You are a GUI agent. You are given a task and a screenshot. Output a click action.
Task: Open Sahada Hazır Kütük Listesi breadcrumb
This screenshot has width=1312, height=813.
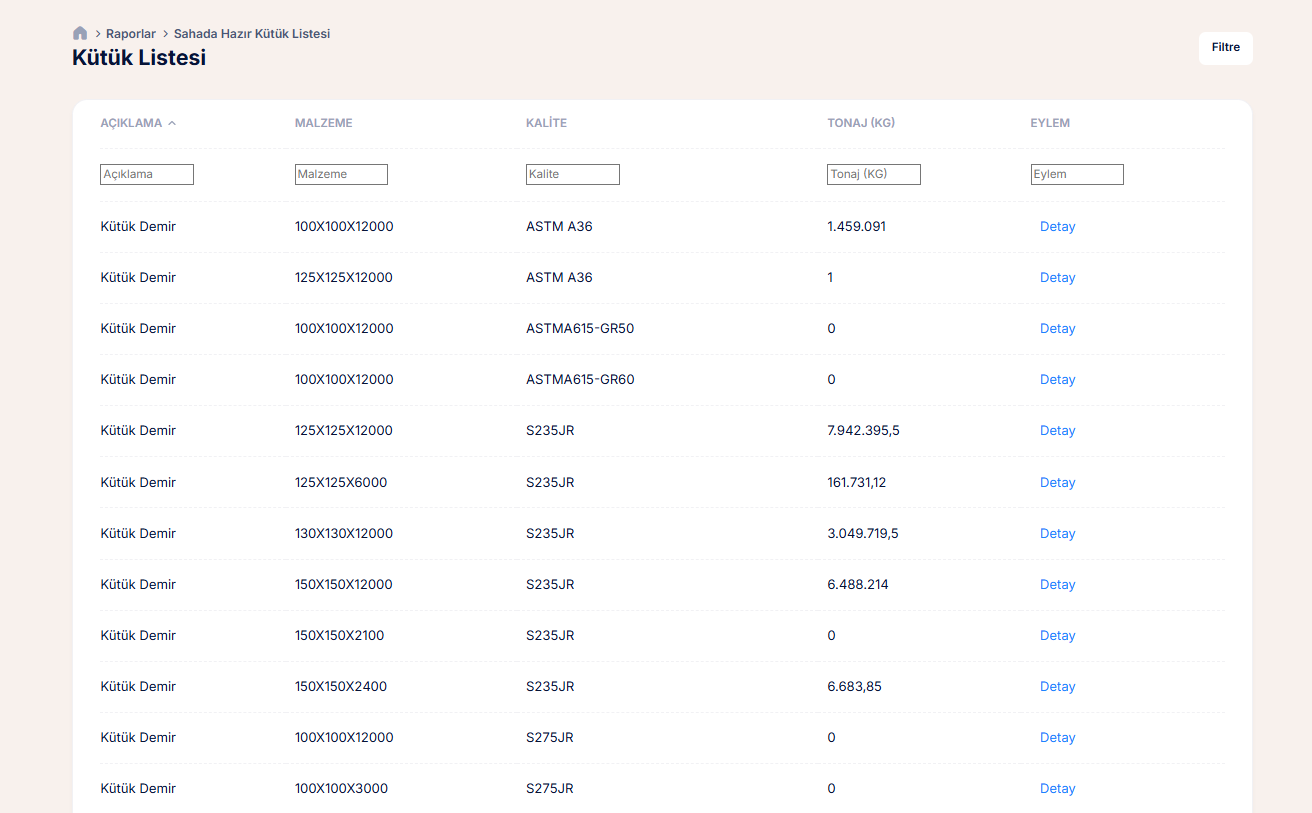pyautogui.click(x=252, y=34)
